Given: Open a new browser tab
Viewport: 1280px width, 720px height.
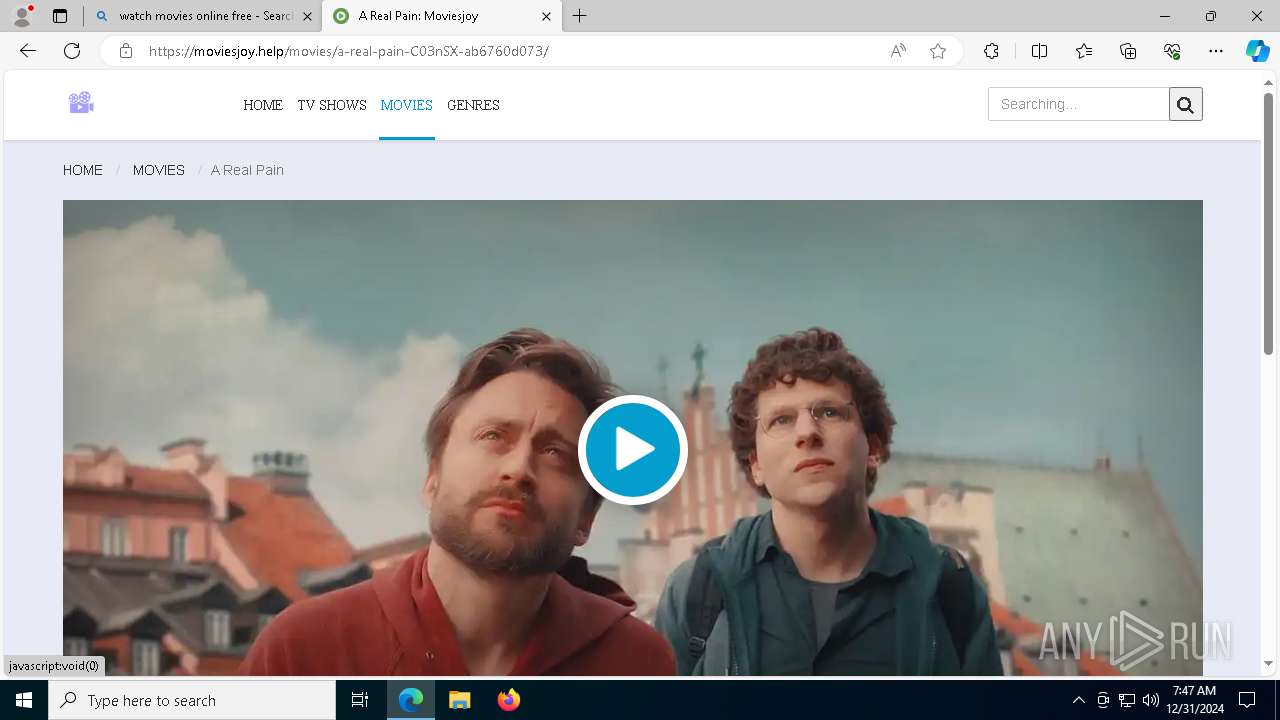Looking at the screenshot, I should point(579,16).
